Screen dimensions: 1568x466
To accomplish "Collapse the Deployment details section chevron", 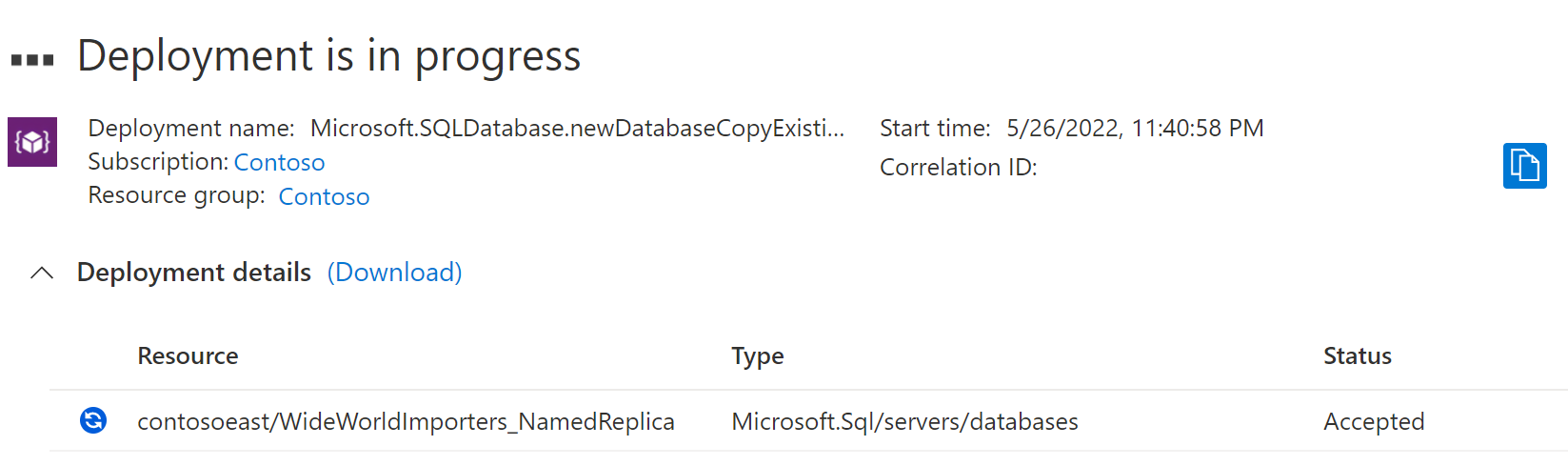I will tap(42, 273).
